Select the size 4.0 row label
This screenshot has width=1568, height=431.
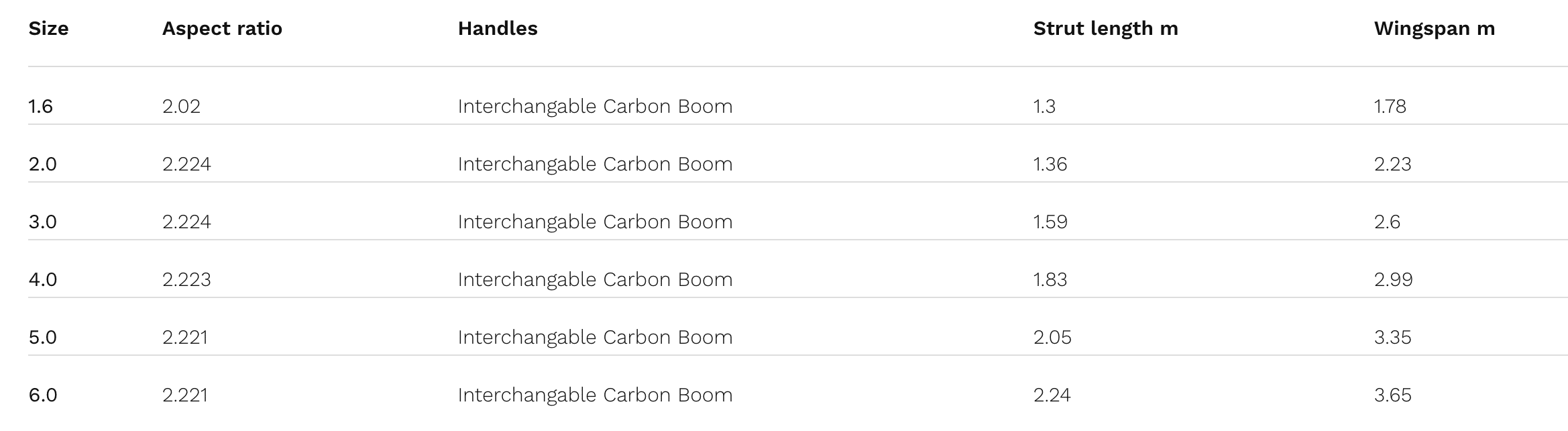pyautogui.click(x=42, y=279)
